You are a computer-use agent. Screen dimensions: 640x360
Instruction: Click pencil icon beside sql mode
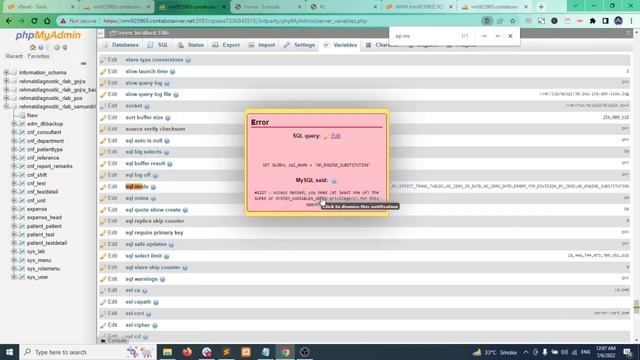coord(103,187)
